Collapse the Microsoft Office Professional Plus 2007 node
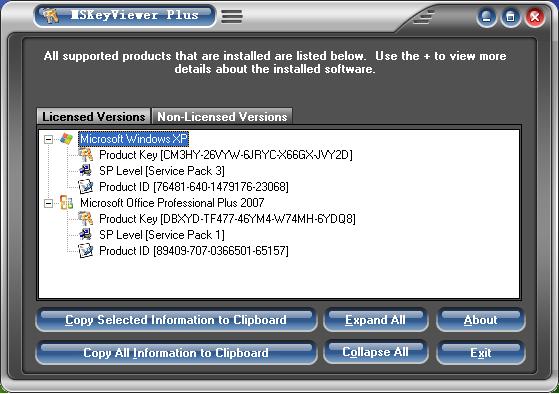Viewport: 559px width, 394px height. coord(48,203)
